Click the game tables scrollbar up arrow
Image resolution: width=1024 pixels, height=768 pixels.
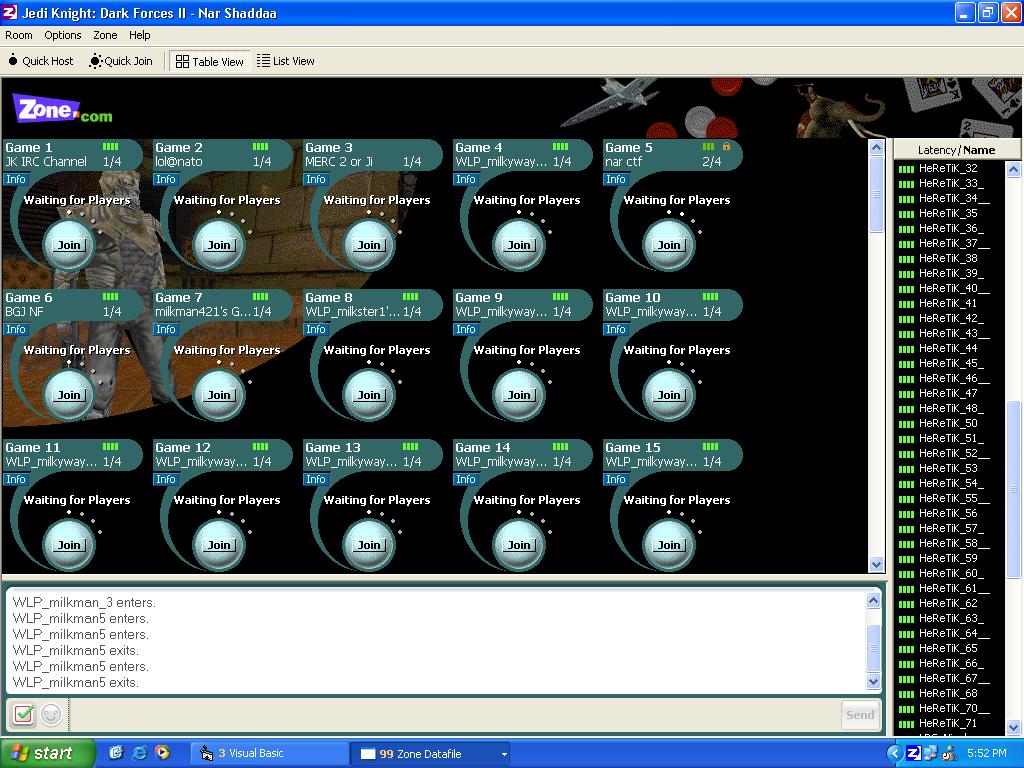pyautogui.click(x=876, y=148)
